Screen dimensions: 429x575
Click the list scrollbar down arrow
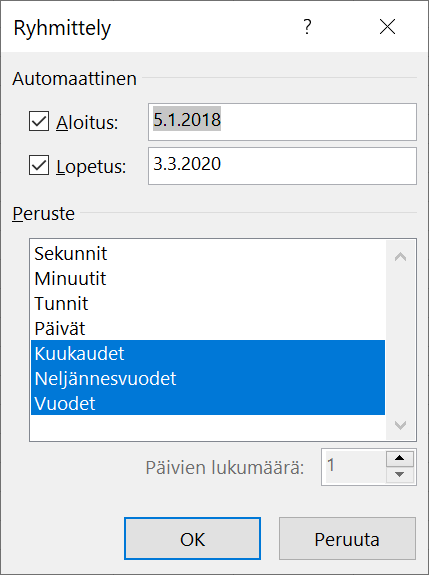coord(400,425)
